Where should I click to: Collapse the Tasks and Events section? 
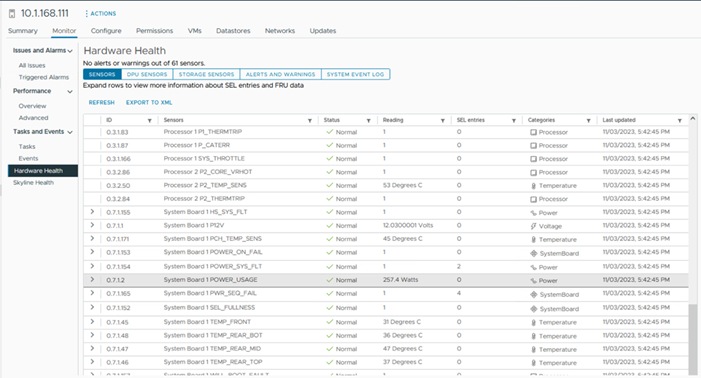70,132
